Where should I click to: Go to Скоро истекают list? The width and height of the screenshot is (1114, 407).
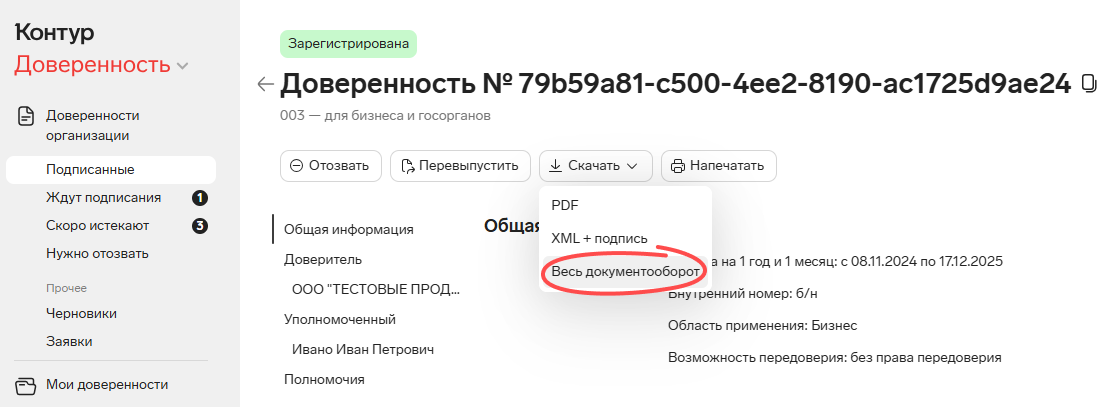coord(98,226)
